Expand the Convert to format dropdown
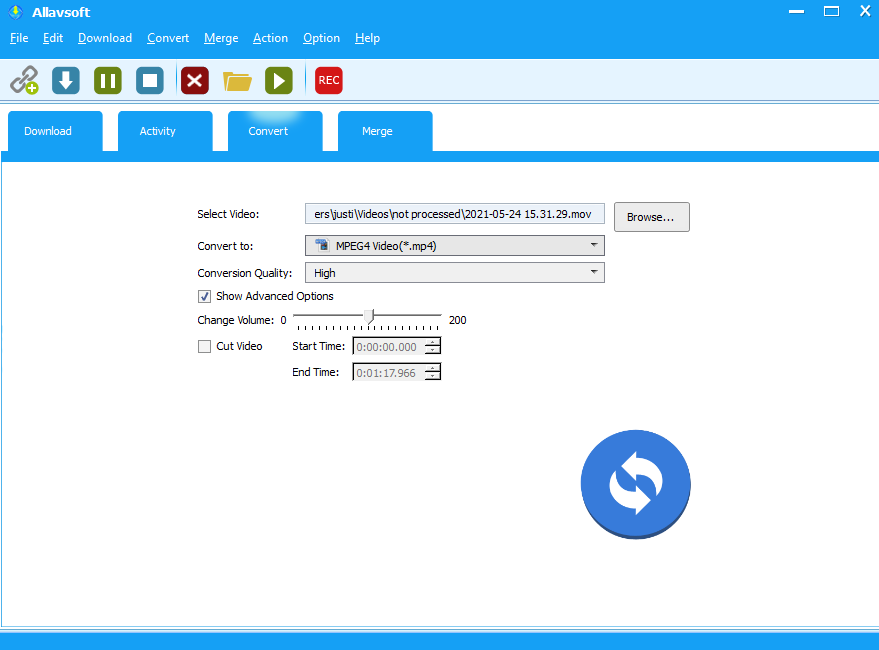The image size is (879, 650). click(x=454, y=246)
